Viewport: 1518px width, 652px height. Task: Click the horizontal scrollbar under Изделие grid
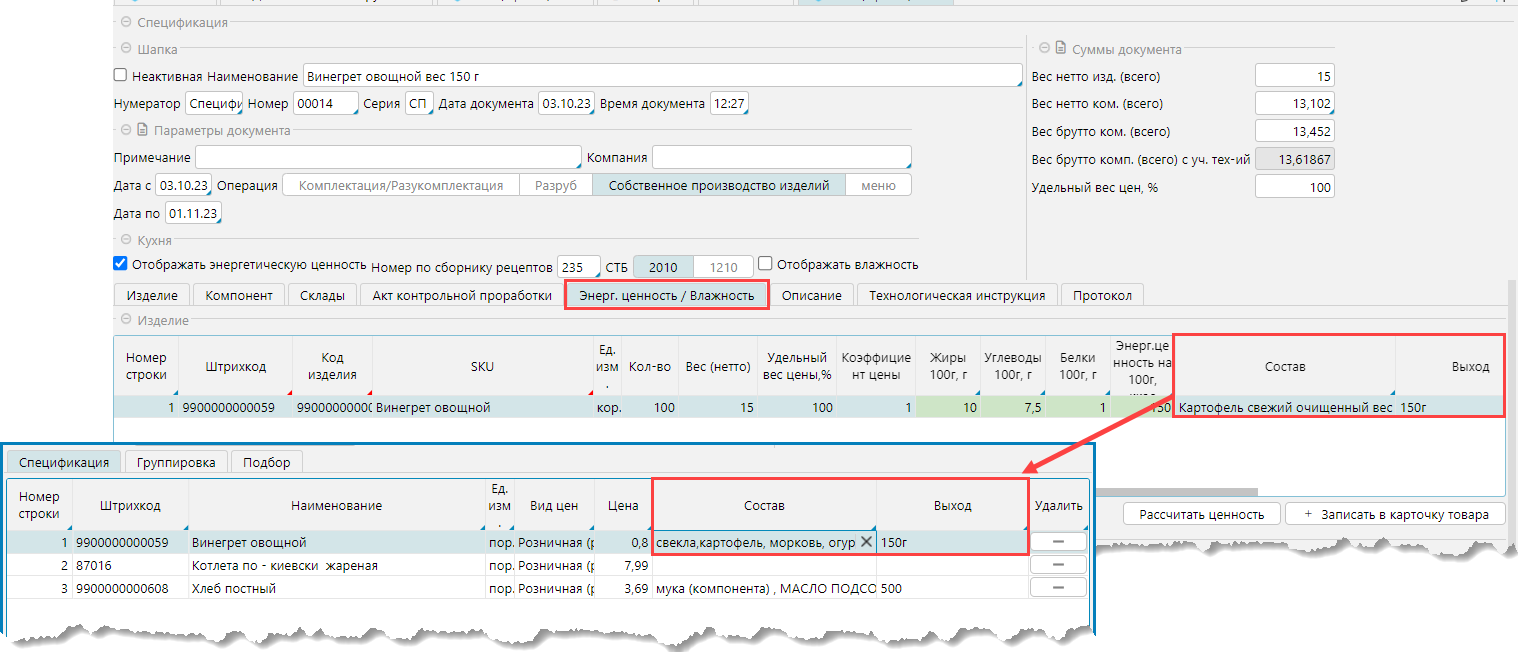click(x=1180, y=492)
